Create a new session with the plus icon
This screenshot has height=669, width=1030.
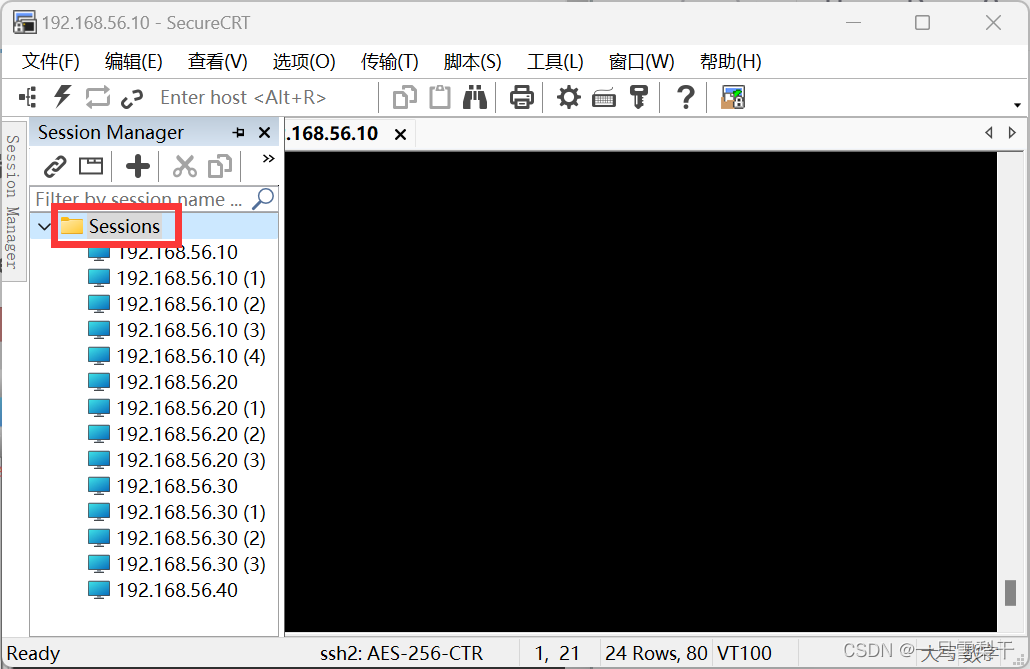[x=136, y=166]
